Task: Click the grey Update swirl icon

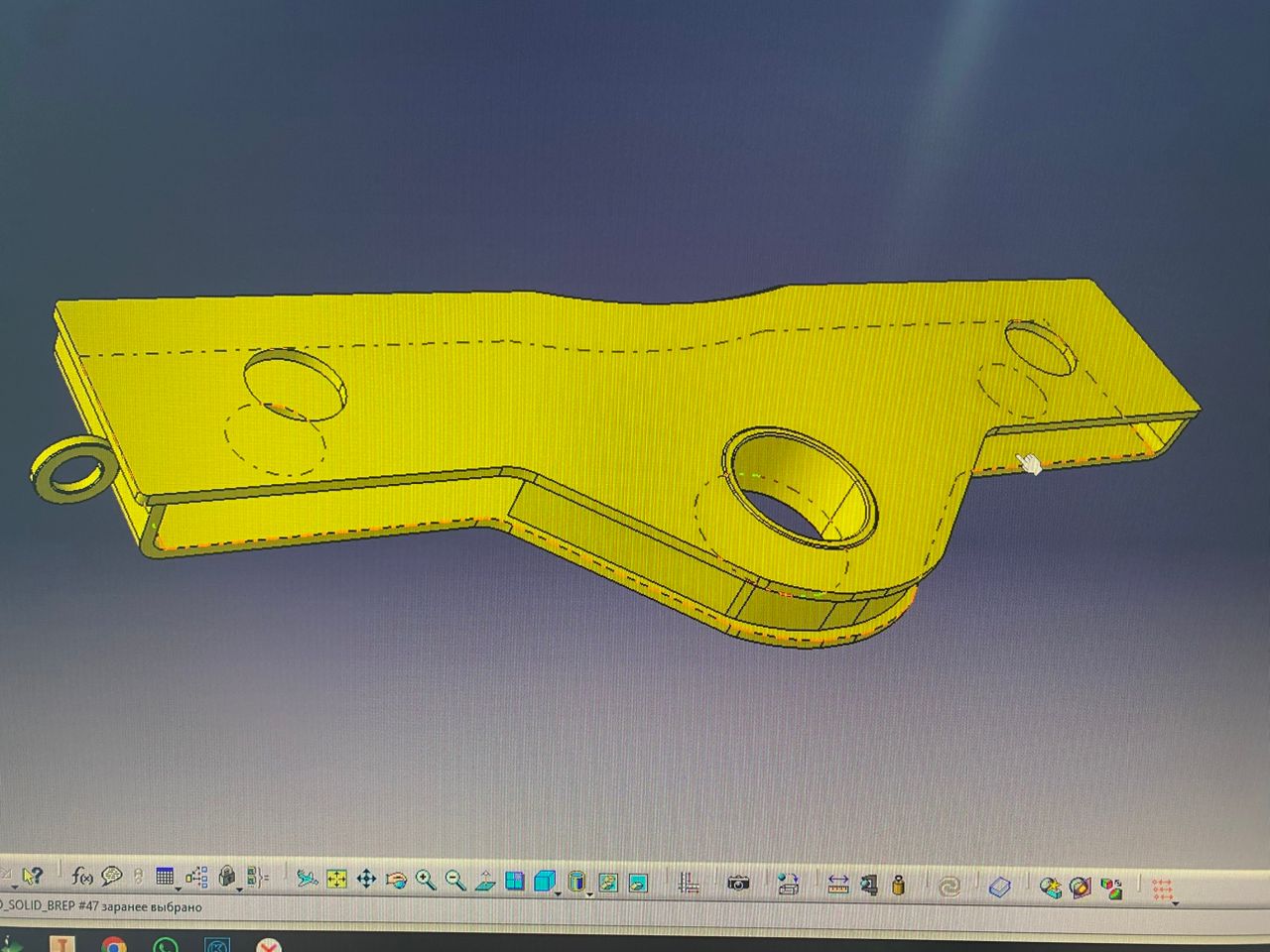Action: point(950,886)
